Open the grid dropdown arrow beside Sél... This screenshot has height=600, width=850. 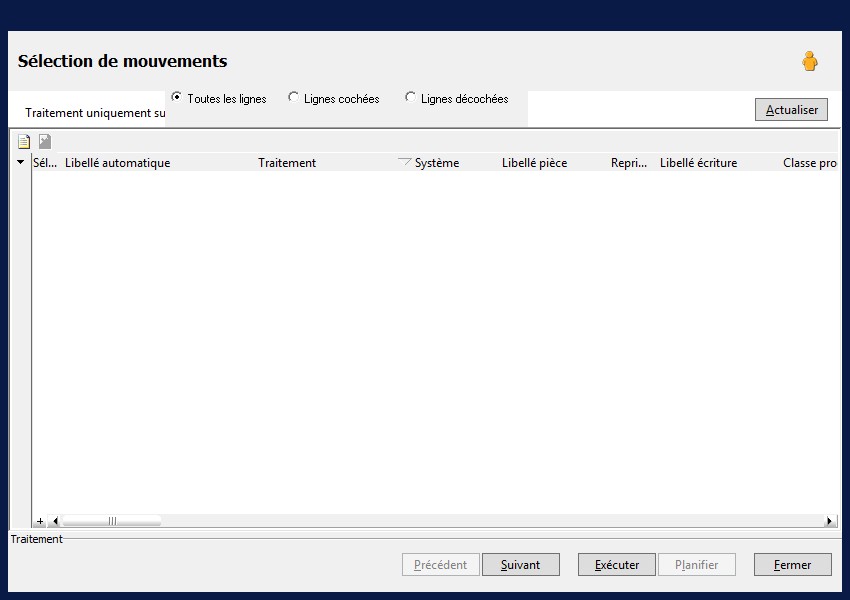pos(21,162)
